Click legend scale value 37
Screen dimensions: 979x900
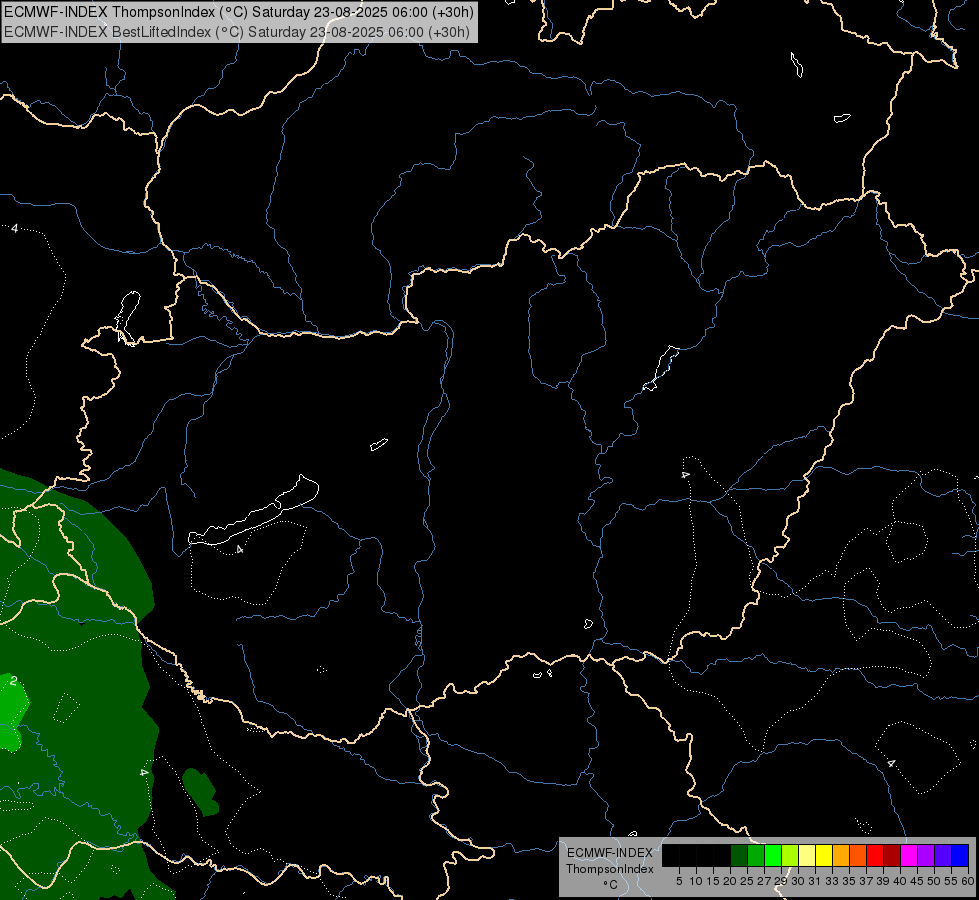tap(867, 881)
